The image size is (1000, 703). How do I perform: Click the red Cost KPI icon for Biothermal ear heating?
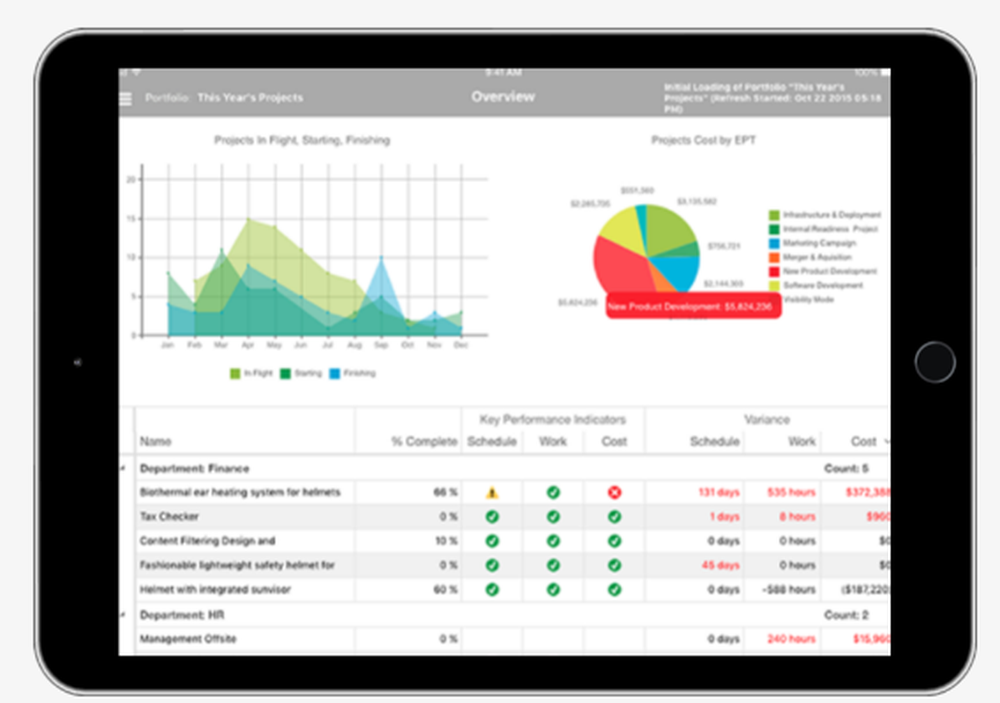pyautogui.click(x=614, y=492)
